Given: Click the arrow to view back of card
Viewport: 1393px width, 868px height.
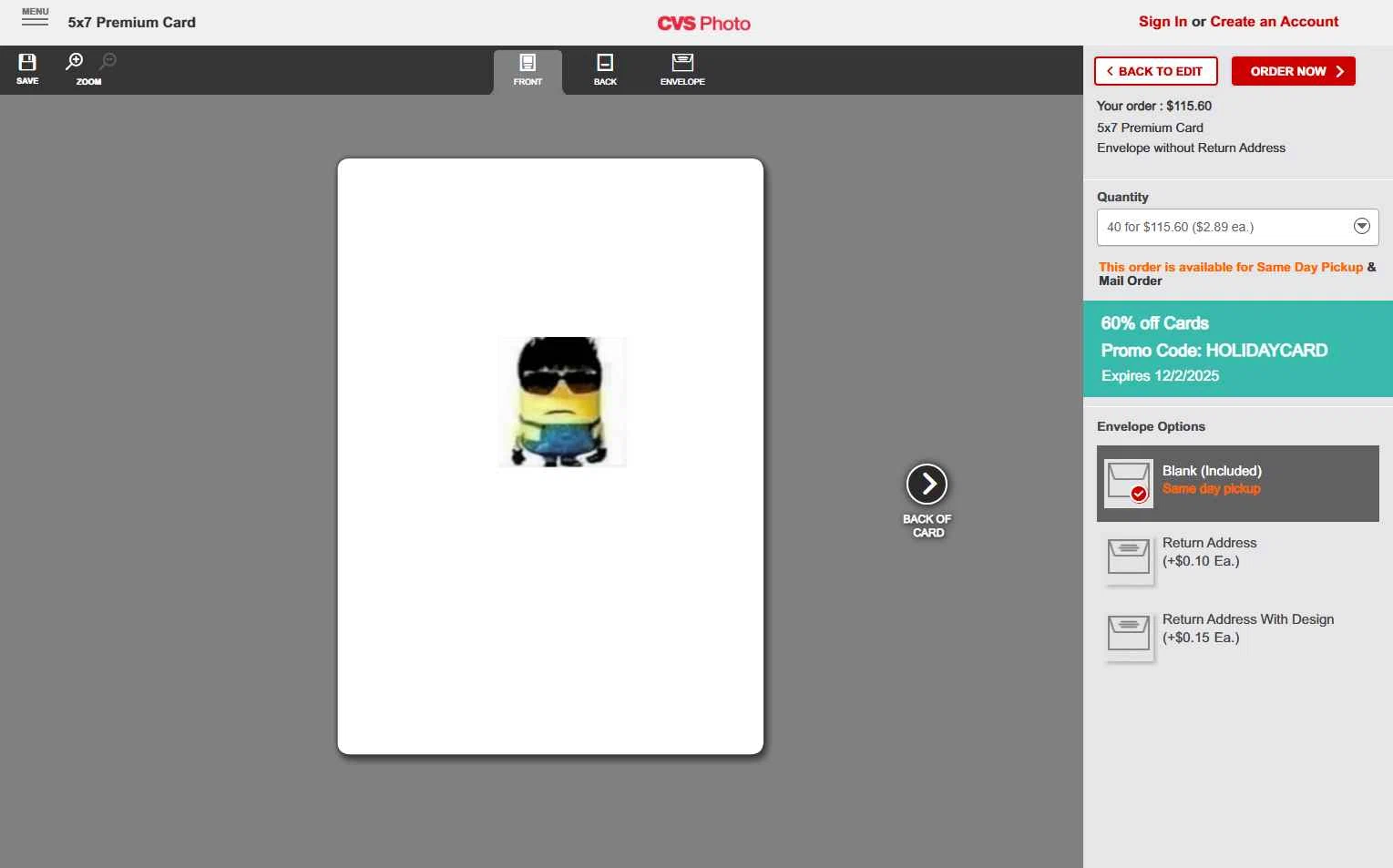Looking at the screenshot, I should 927,484.
